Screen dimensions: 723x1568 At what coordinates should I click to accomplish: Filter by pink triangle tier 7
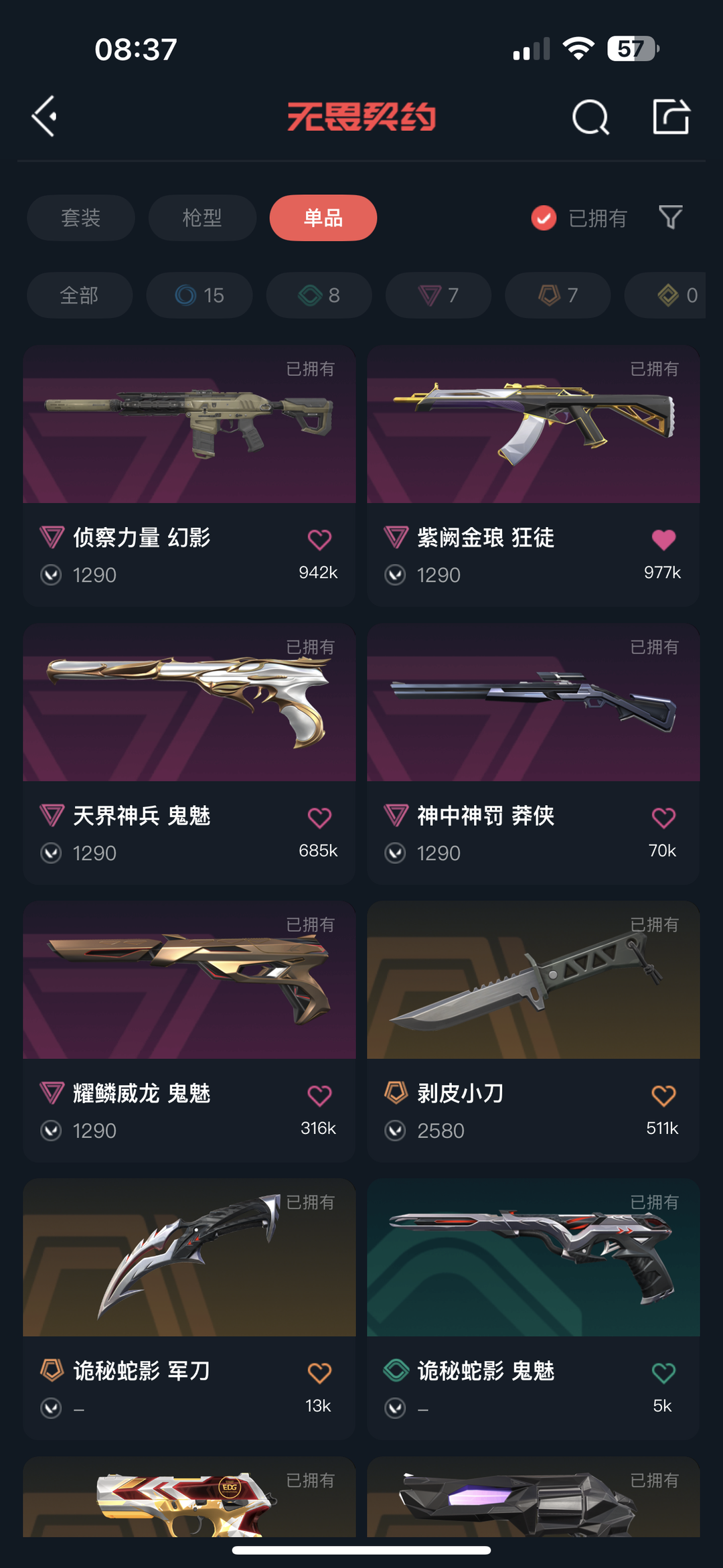(438, 295)
